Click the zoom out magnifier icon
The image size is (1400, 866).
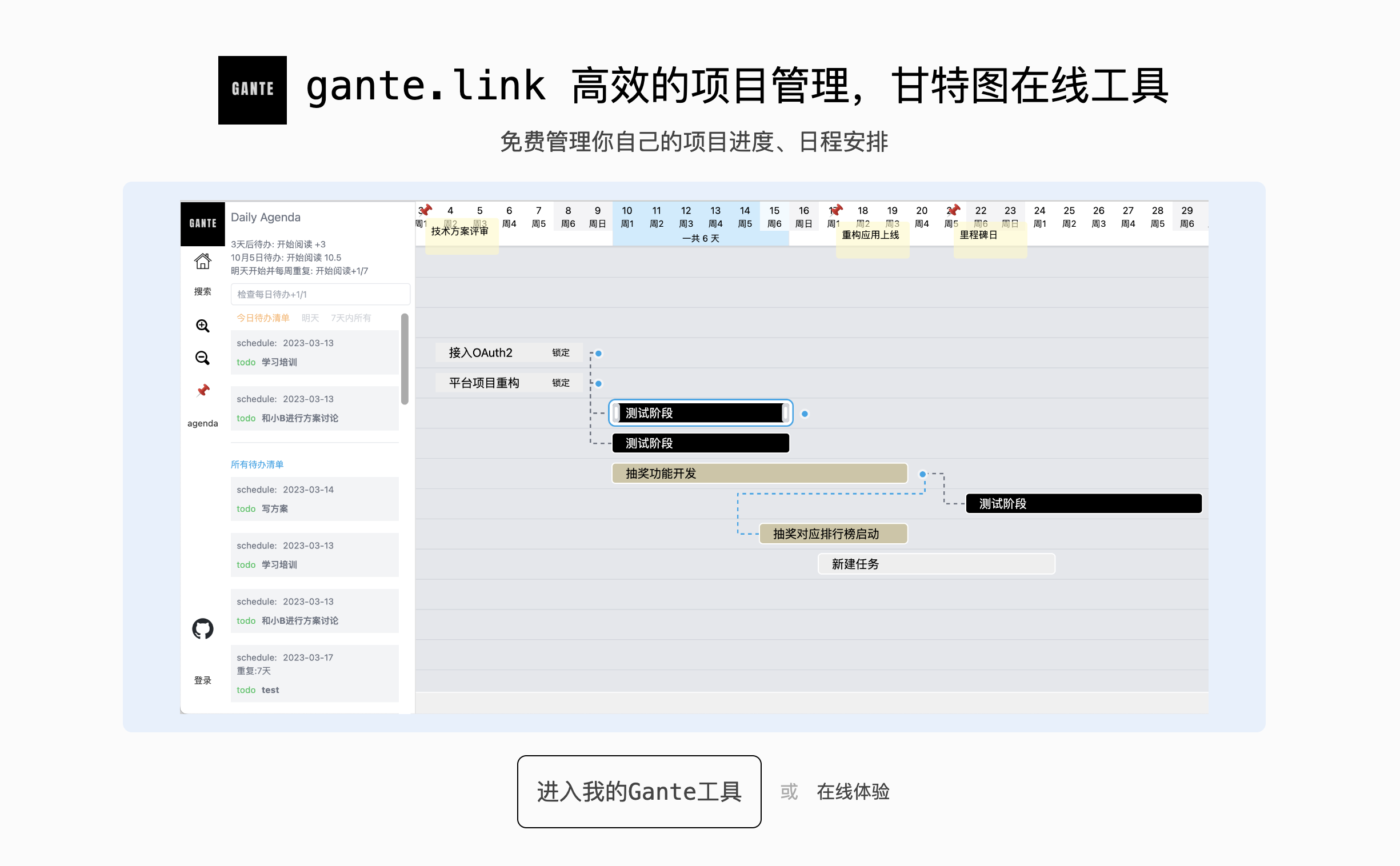pos(203,358)
